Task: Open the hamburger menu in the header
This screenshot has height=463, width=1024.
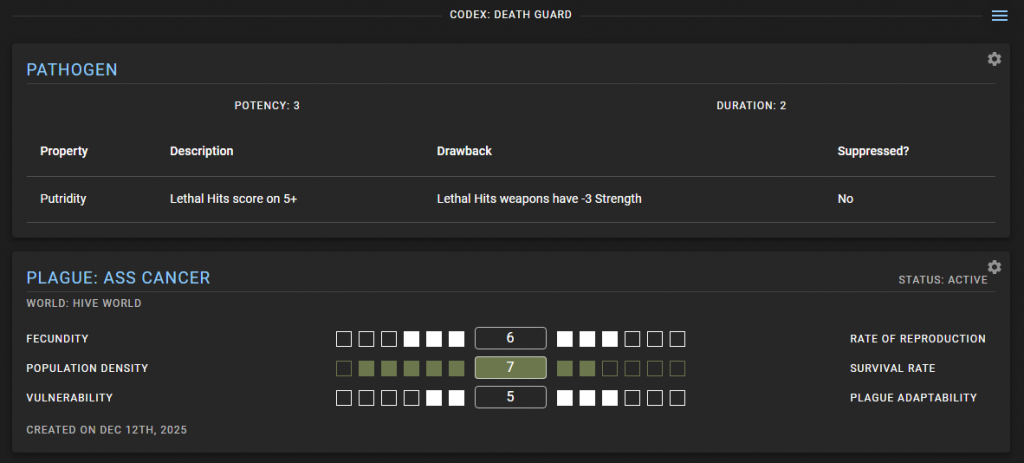Action: click(999, 15)
